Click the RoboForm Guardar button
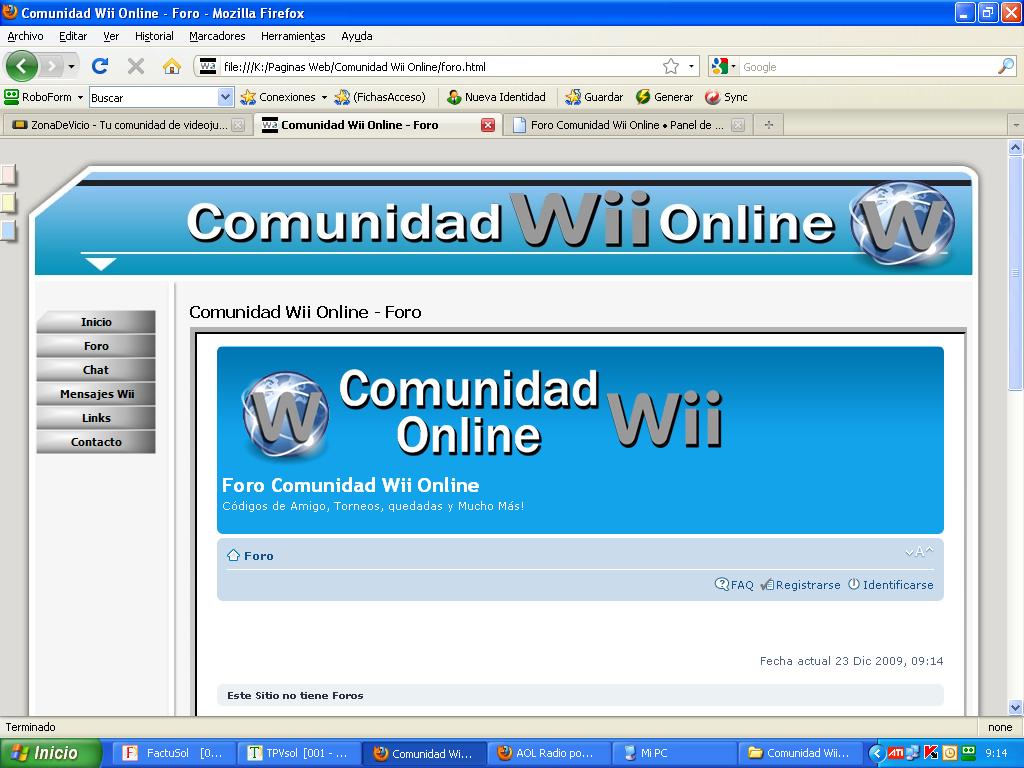The image size is (1024, 768). coord(594,97)
